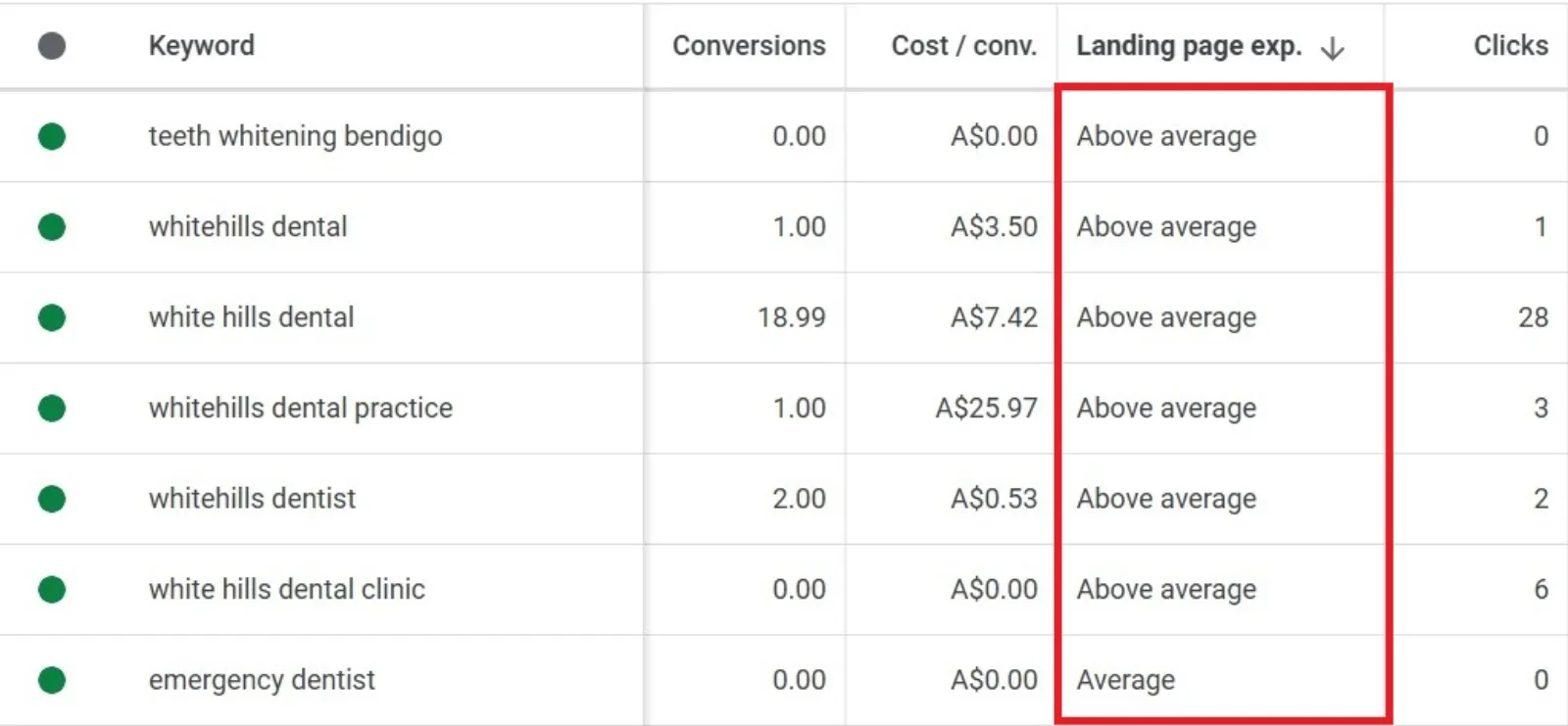Click the sort arrow beside Landing page exp.
This screenshot has height=726, width=1568.
(x=1333, y=48)
